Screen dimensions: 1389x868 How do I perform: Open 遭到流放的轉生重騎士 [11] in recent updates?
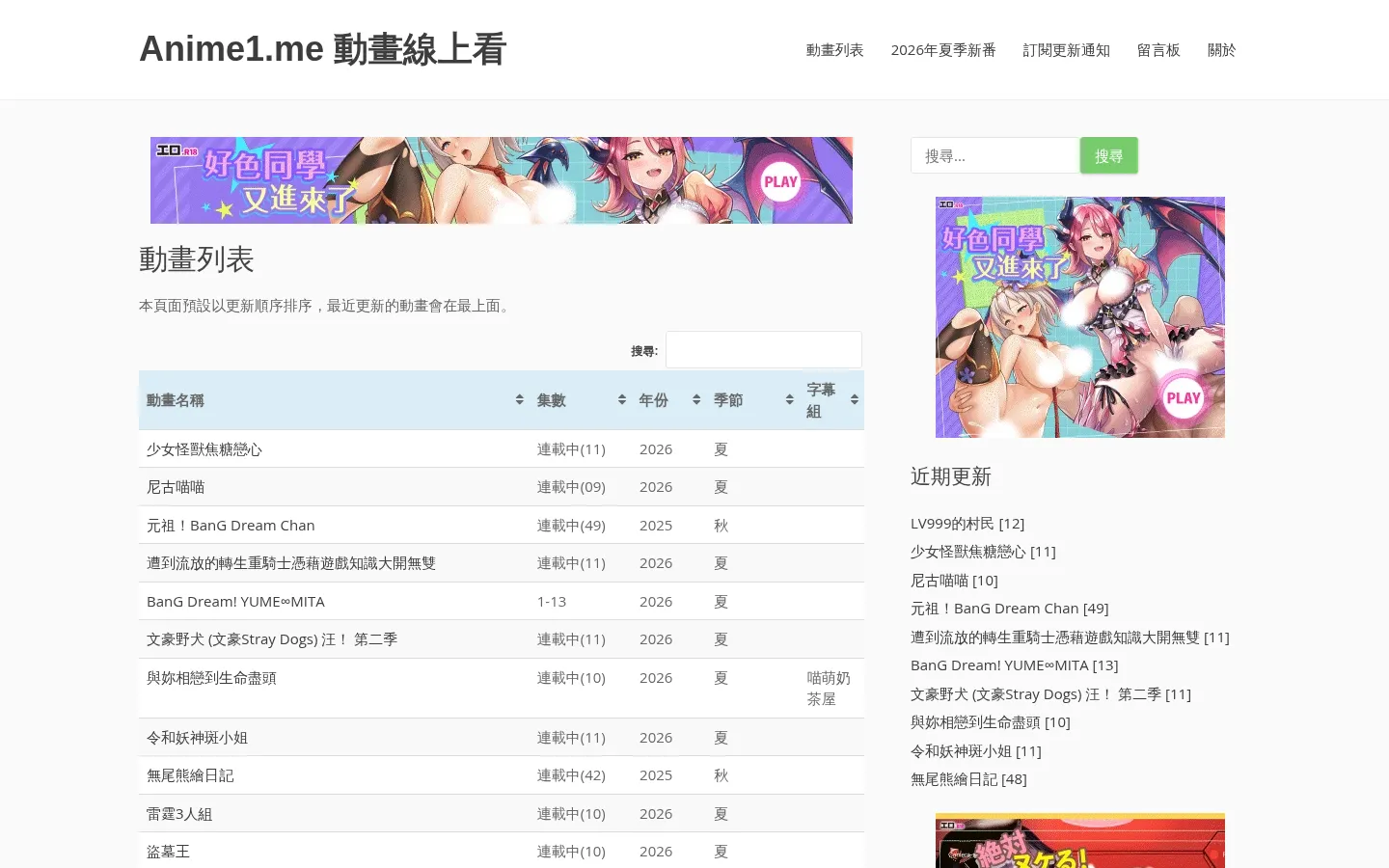[x=1070, y=637]
